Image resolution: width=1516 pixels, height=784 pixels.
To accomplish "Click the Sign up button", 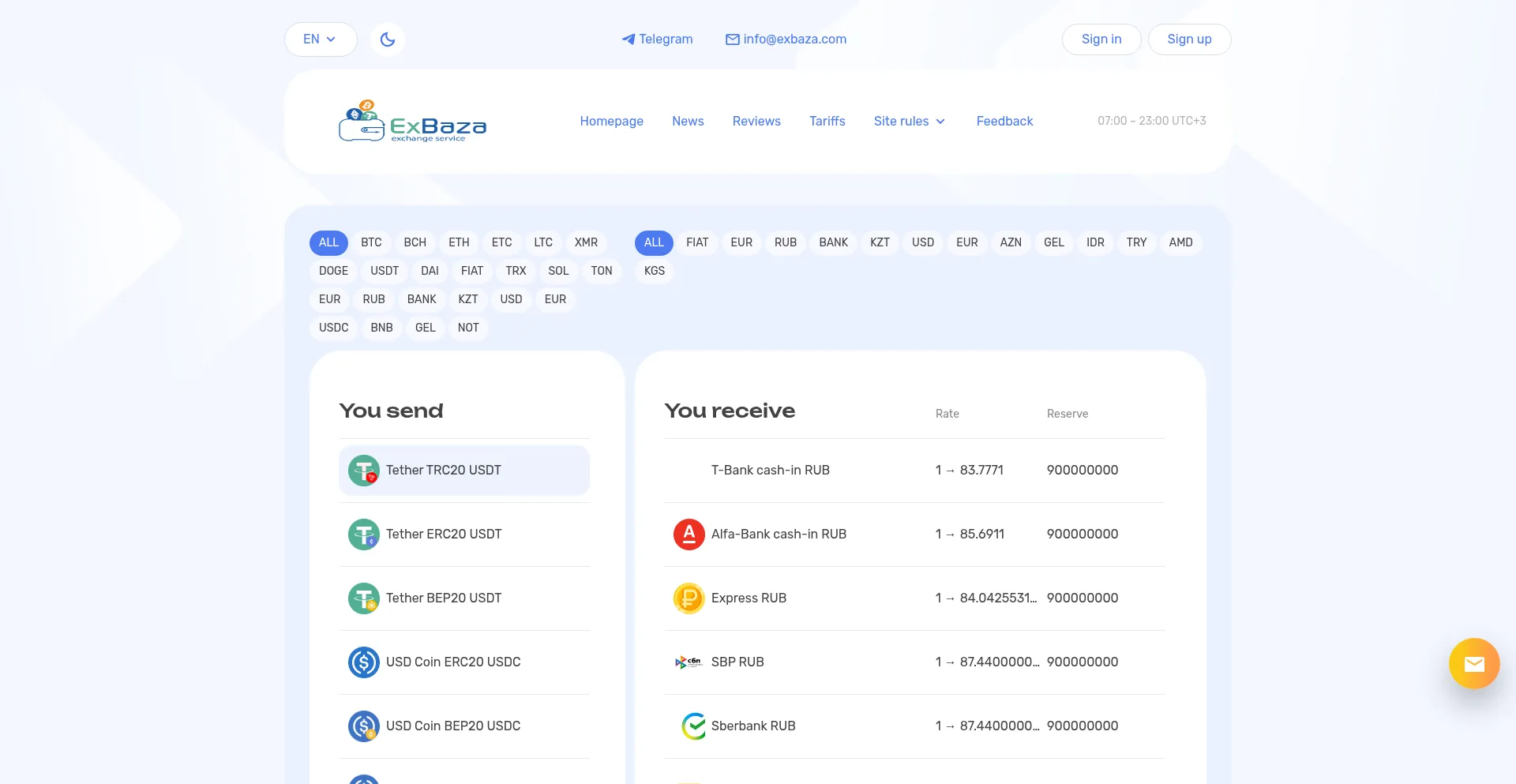I will 1189,39.
